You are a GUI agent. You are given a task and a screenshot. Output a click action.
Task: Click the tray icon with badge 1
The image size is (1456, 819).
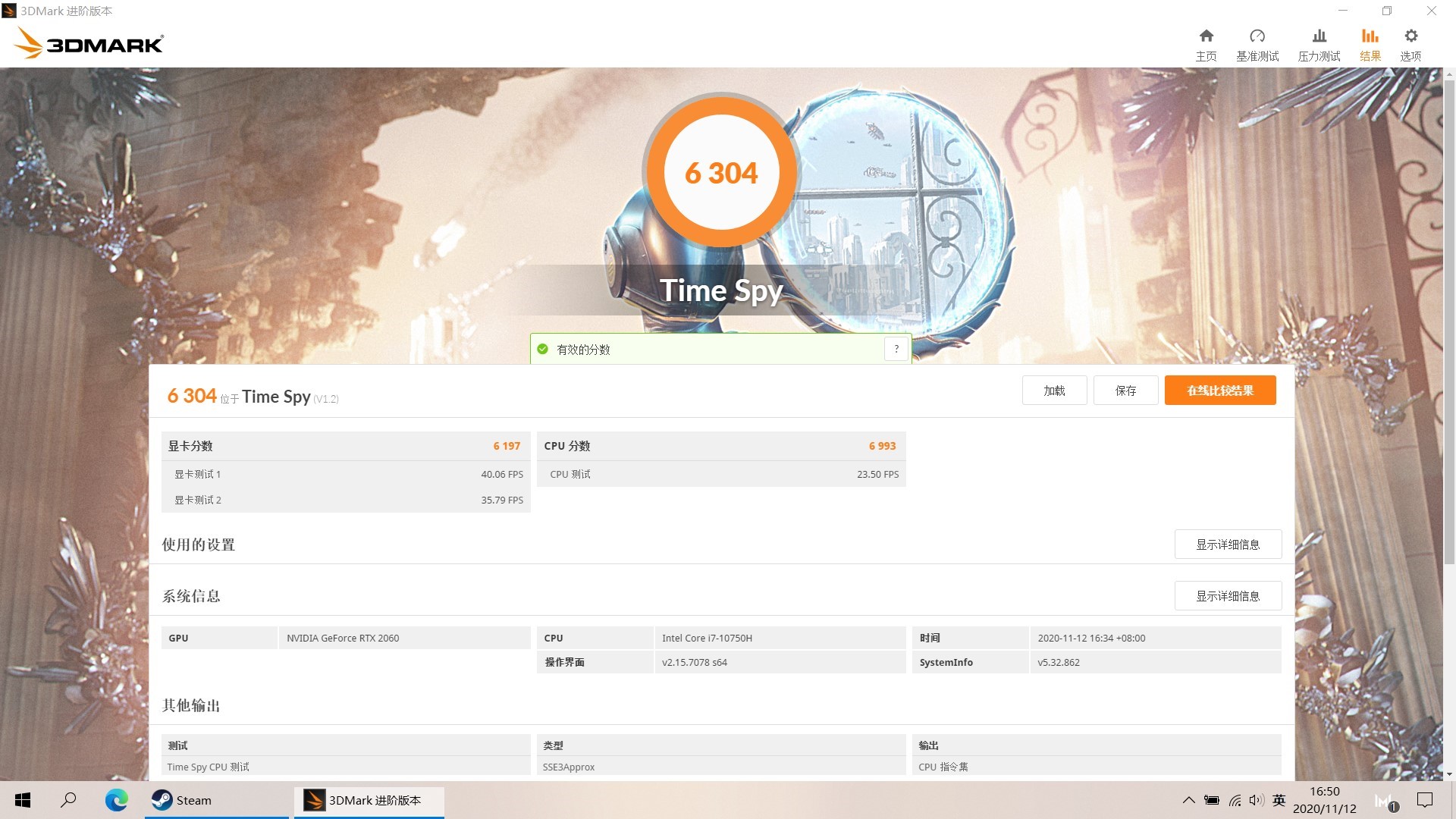(1385, 802)
